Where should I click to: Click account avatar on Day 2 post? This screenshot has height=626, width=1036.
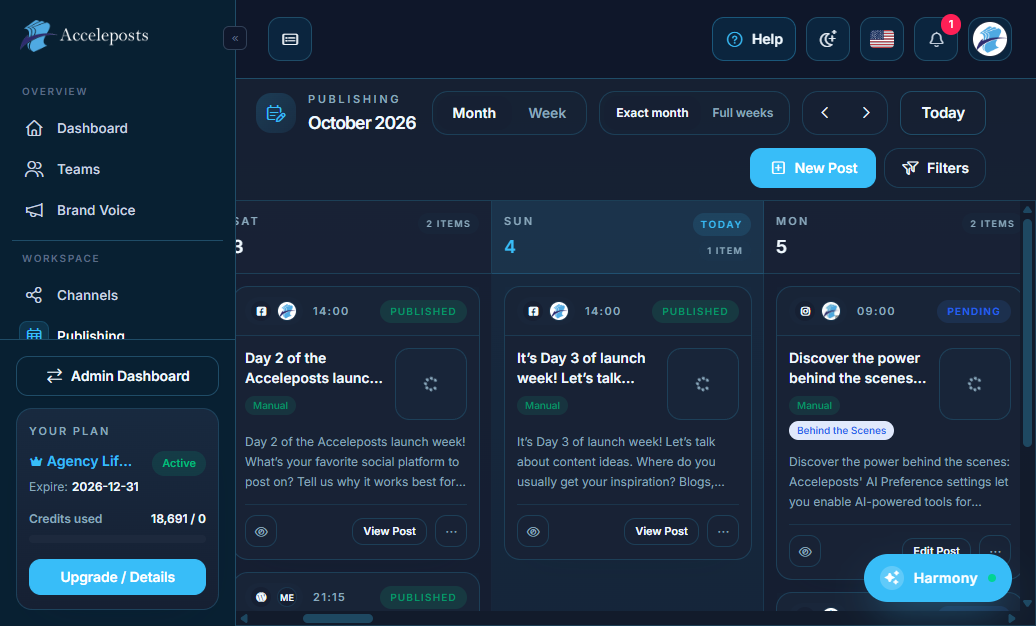point(287,311)
